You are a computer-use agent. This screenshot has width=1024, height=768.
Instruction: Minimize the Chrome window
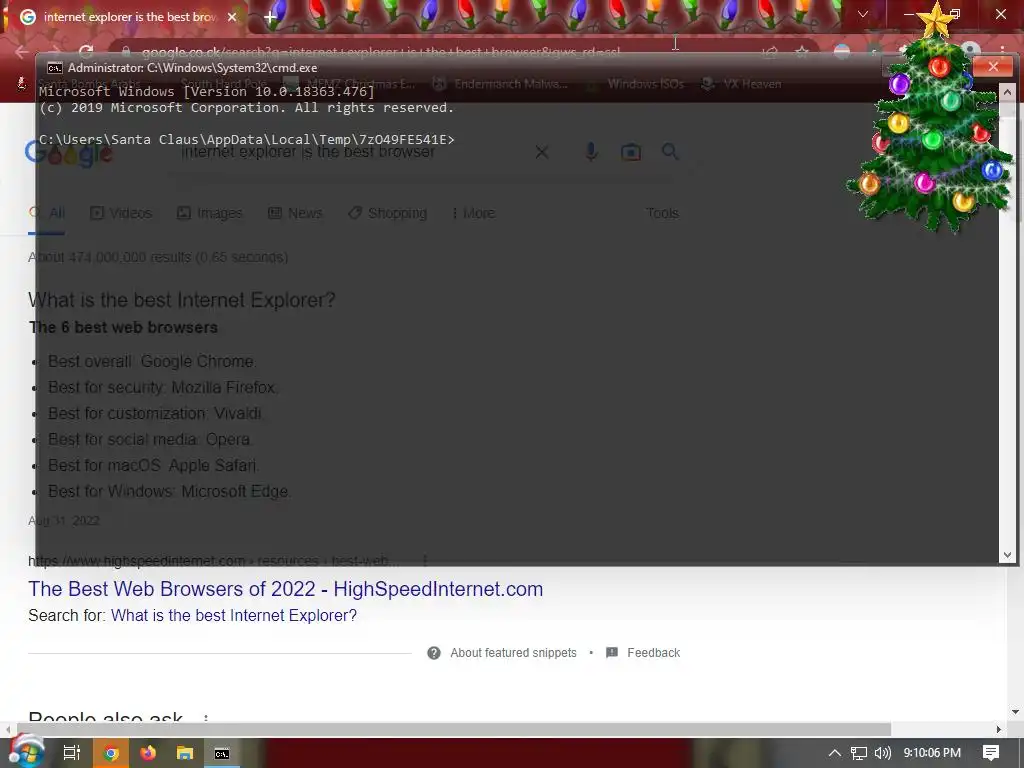(x=909, y=14)
